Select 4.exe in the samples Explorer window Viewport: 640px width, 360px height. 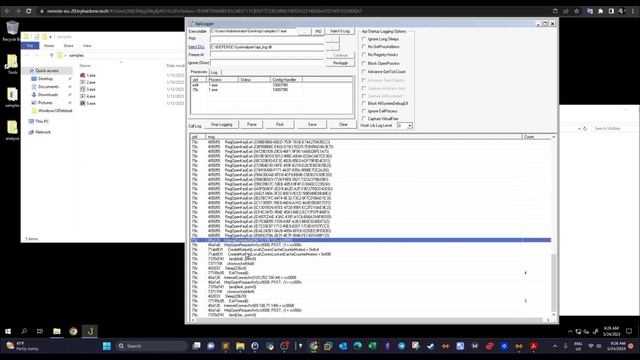[x=88, y=96]
